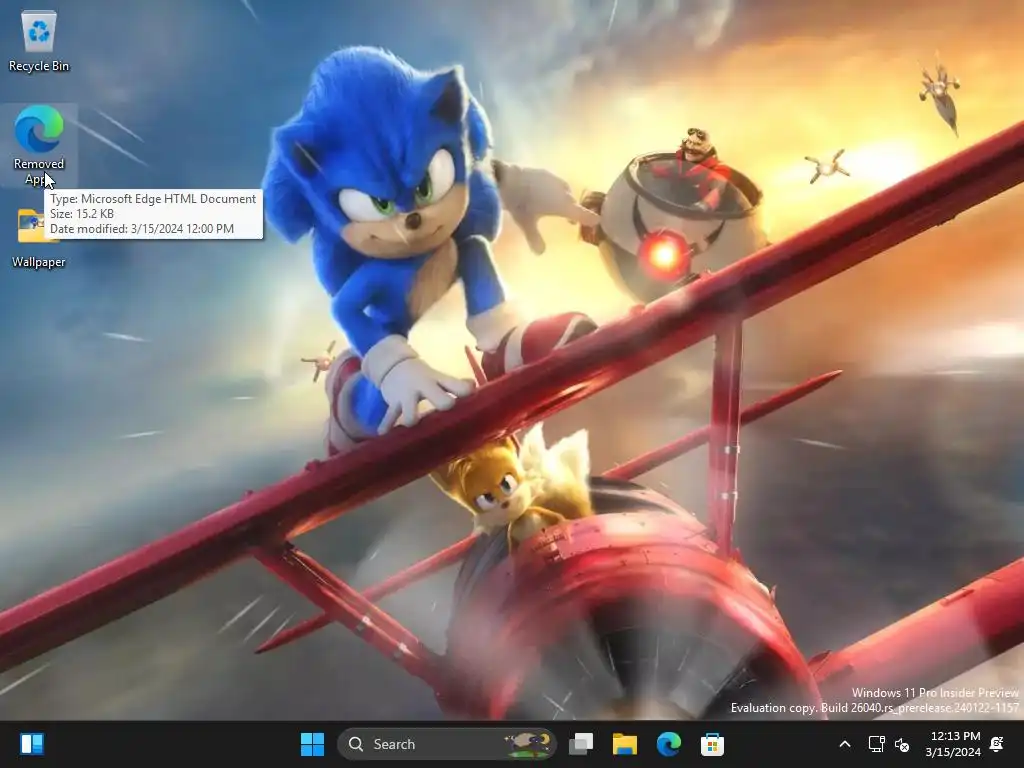Open the clock showing 12:13 PM
This screenshot has height=768, width=1024.
click(x=953, y=744)
